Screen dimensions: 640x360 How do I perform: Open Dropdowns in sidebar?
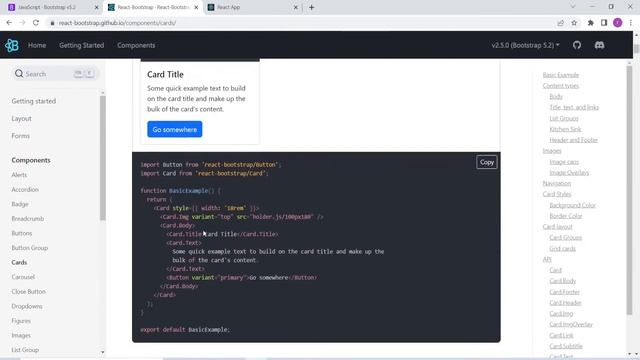tap(27, 307)
